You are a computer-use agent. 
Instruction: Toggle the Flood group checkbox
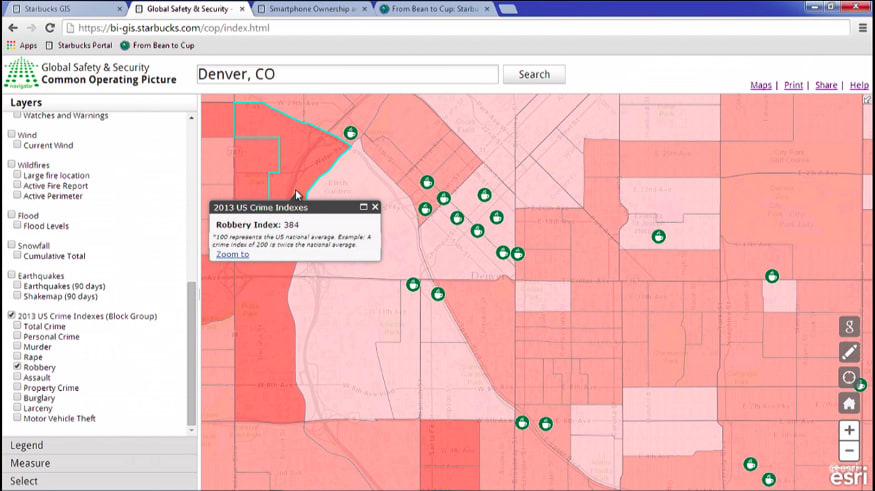click(x=11, y=214)
